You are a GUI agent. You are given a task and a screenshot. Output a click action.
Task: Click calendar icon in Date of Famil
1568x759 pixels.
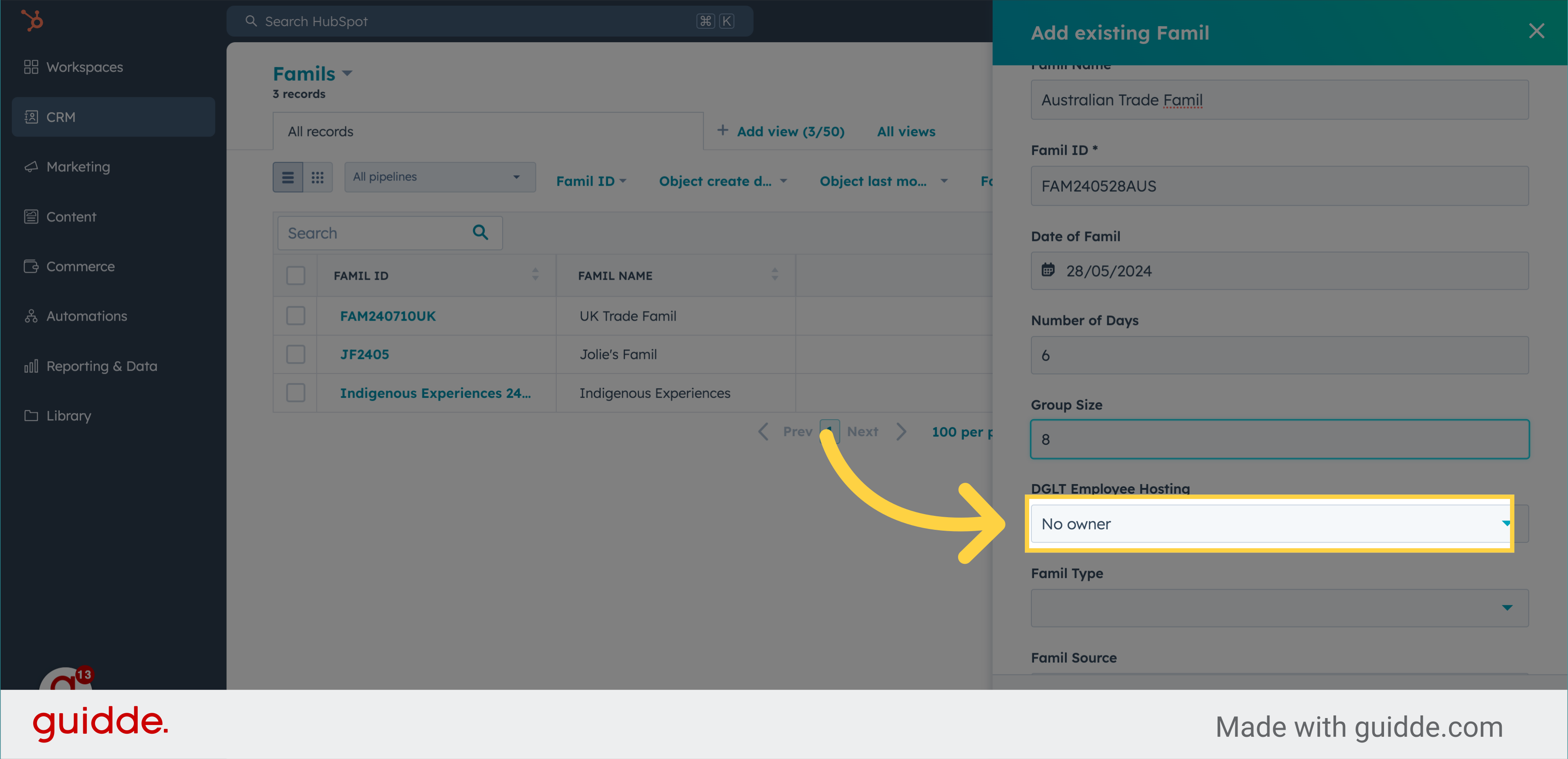(x=1048, y=270)
